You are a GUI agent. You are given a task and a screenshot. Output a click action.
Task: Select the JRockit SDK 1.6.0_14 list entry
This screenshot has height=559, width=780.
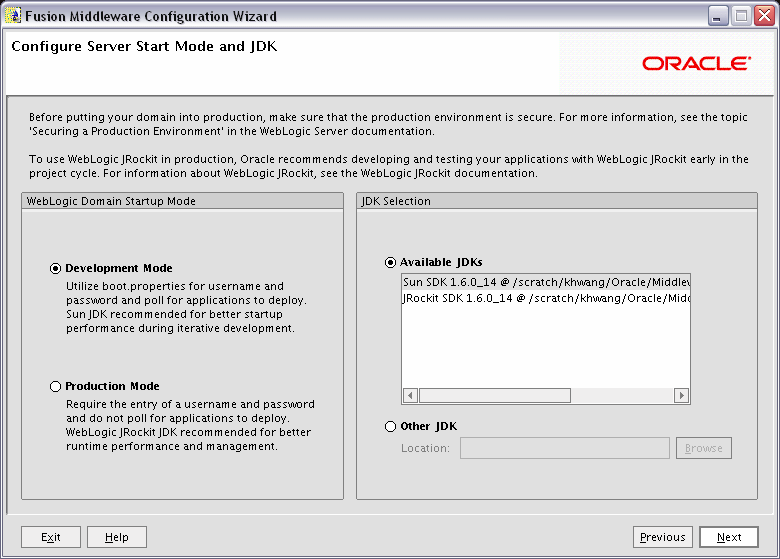pyautogui.click(x=546, y=298)
